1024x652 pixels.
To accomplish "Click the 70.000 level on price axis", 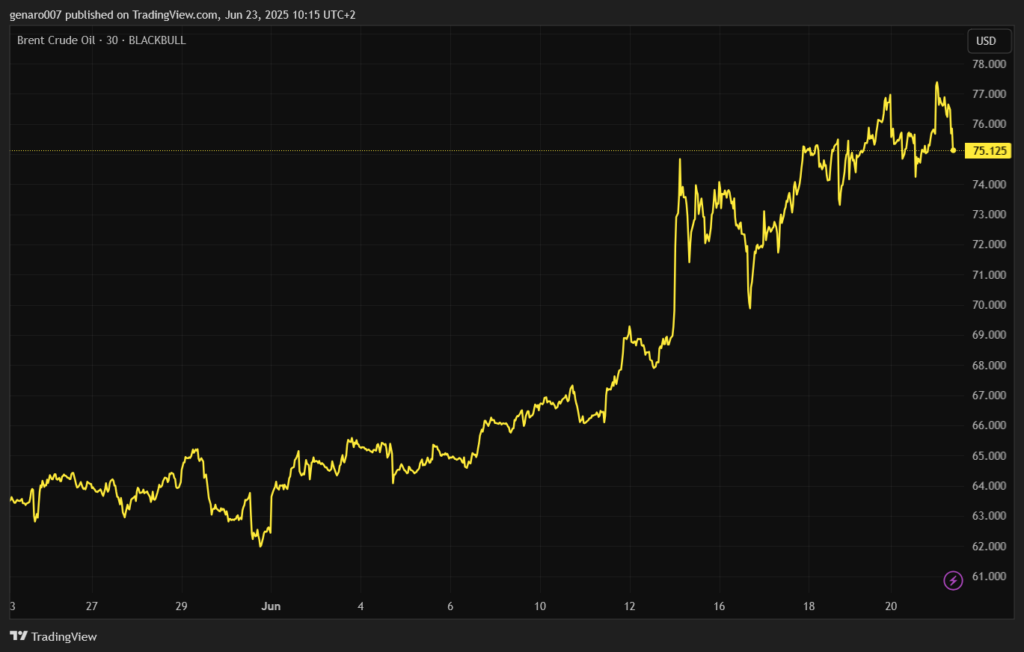I will 989,305.
